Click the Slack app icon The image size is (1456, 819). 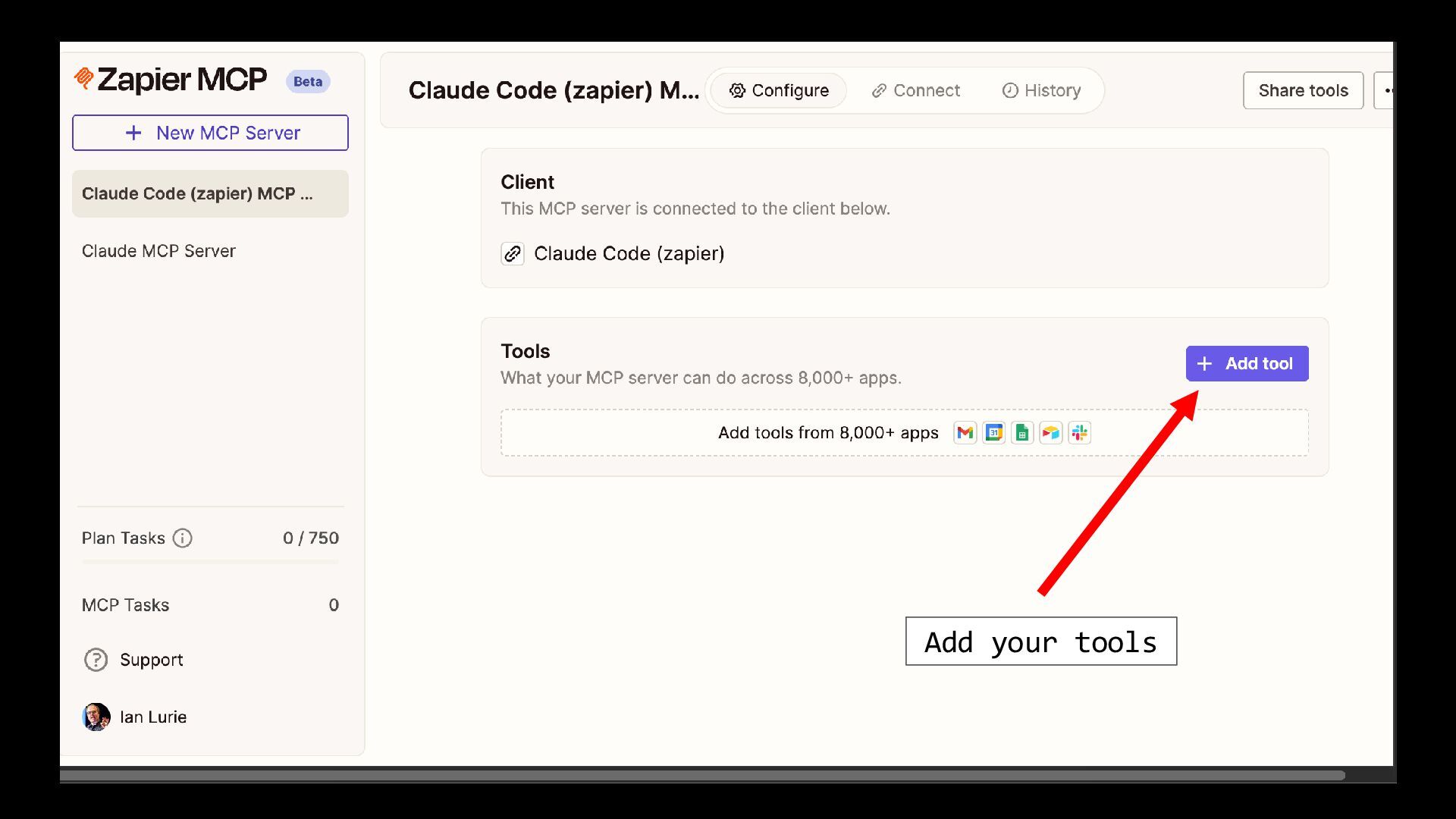click(1080, 433)
